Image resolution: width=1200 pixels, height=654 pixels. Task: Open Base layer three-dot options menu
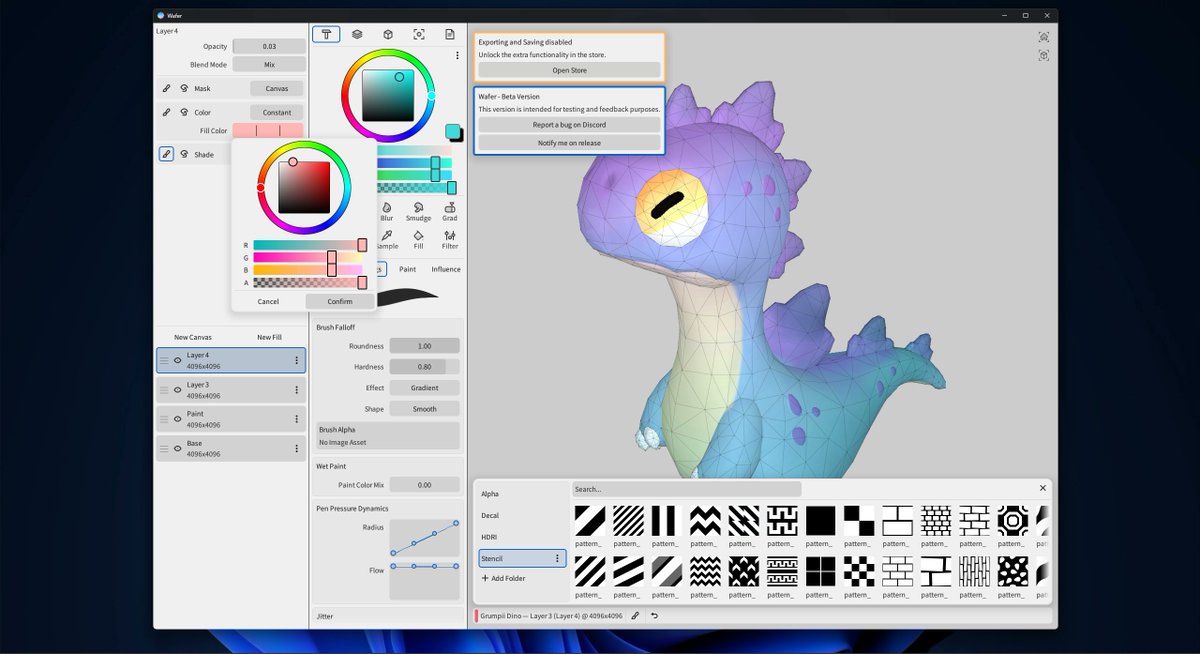coord(296,448)
